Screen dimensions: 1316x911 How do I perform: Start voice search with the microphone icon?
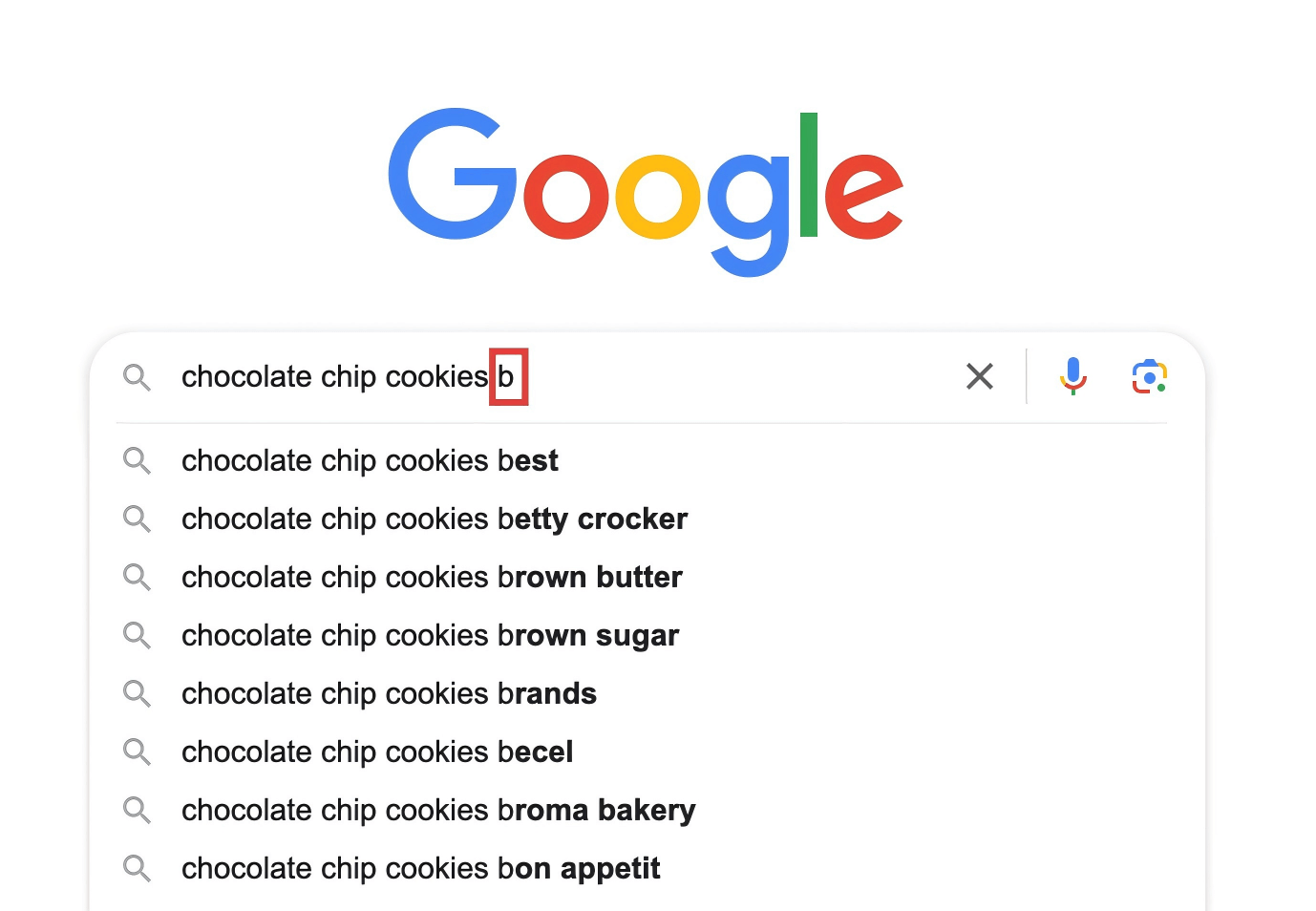click(x=1072, y=376)
